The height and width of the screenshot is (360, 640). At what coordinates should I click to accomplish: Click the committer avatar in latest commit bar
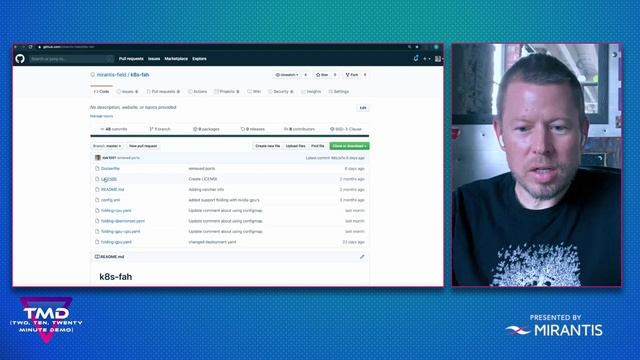98,158
